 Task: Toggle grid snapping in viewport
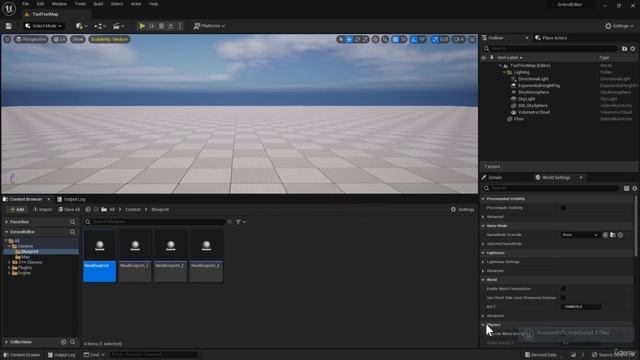pyautogui.click(x=396, y=39)
